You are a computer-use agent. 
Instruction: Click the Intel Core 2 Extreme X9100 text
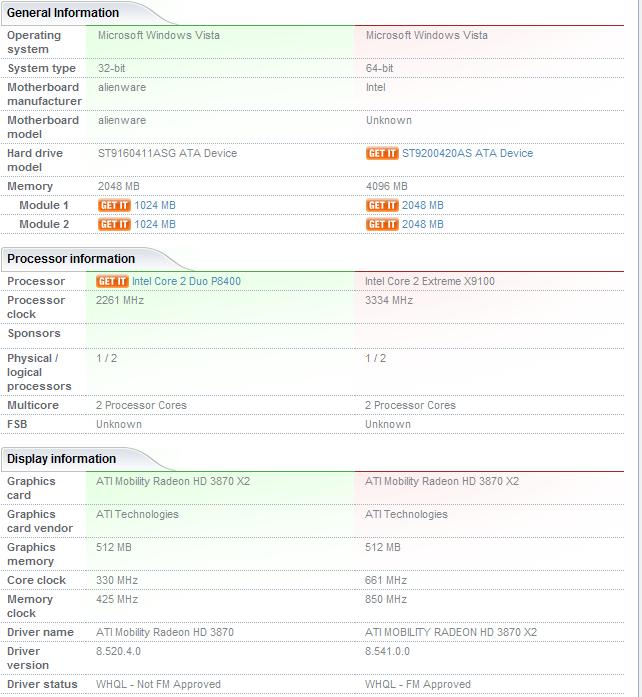(430, 282)
